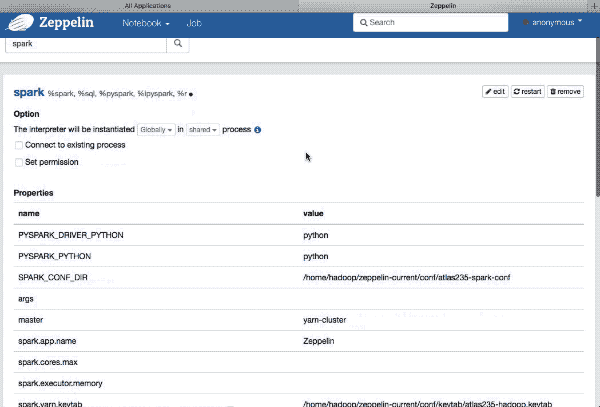Click the edit interpreter button

(x=495, y=92)
